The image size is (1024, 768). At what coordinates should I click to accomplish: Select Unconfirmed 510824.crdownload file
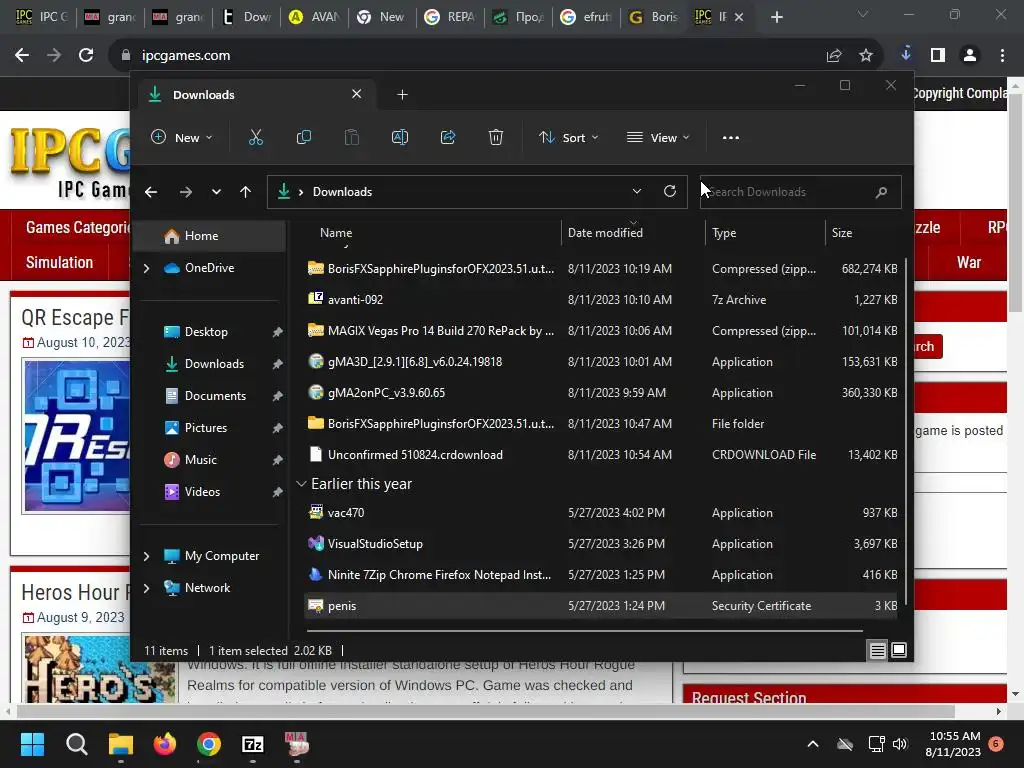[601, 455]
